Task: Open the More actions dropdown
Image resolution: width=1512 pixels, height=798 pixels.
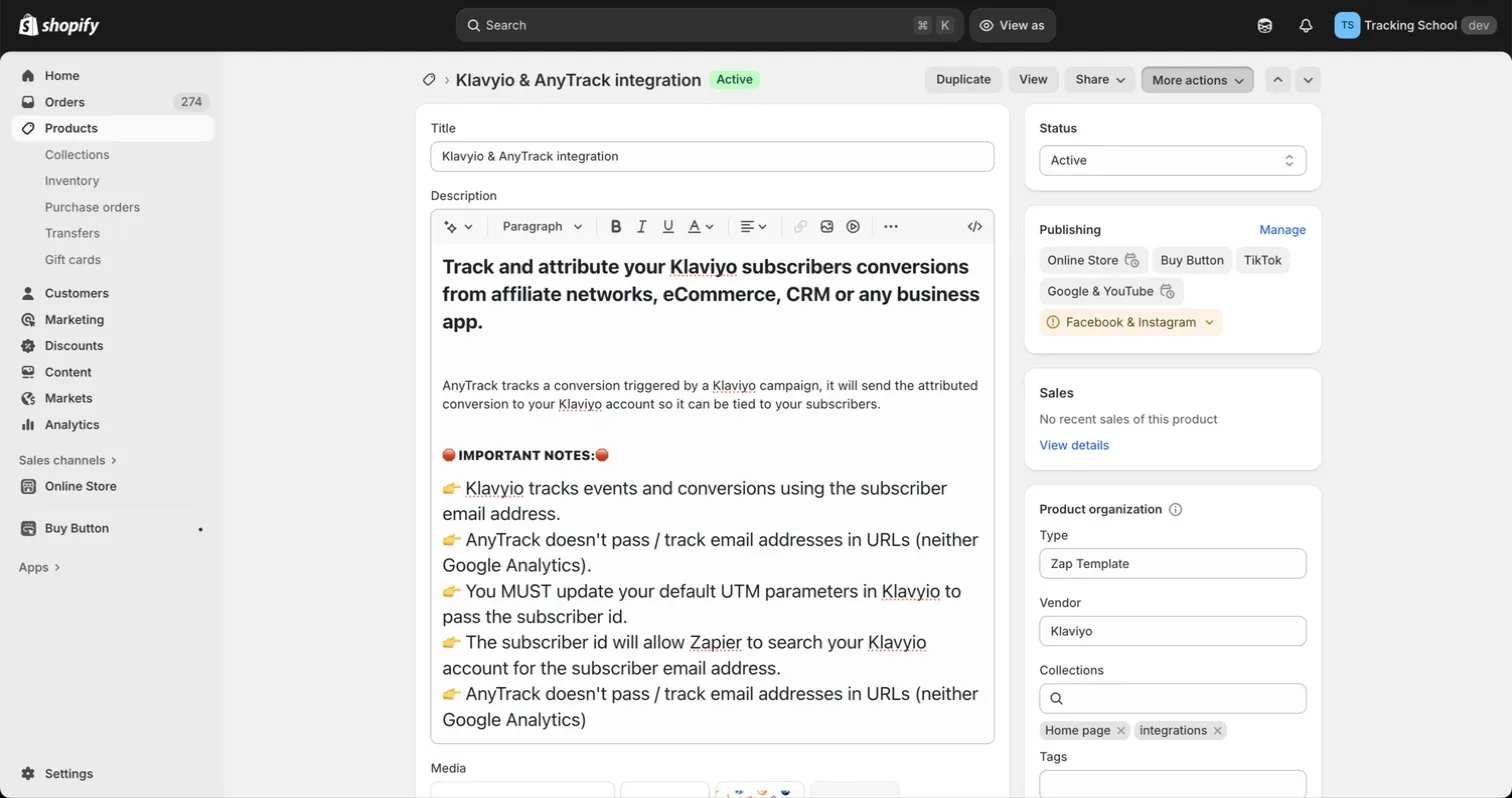Action: (1197, 80)
